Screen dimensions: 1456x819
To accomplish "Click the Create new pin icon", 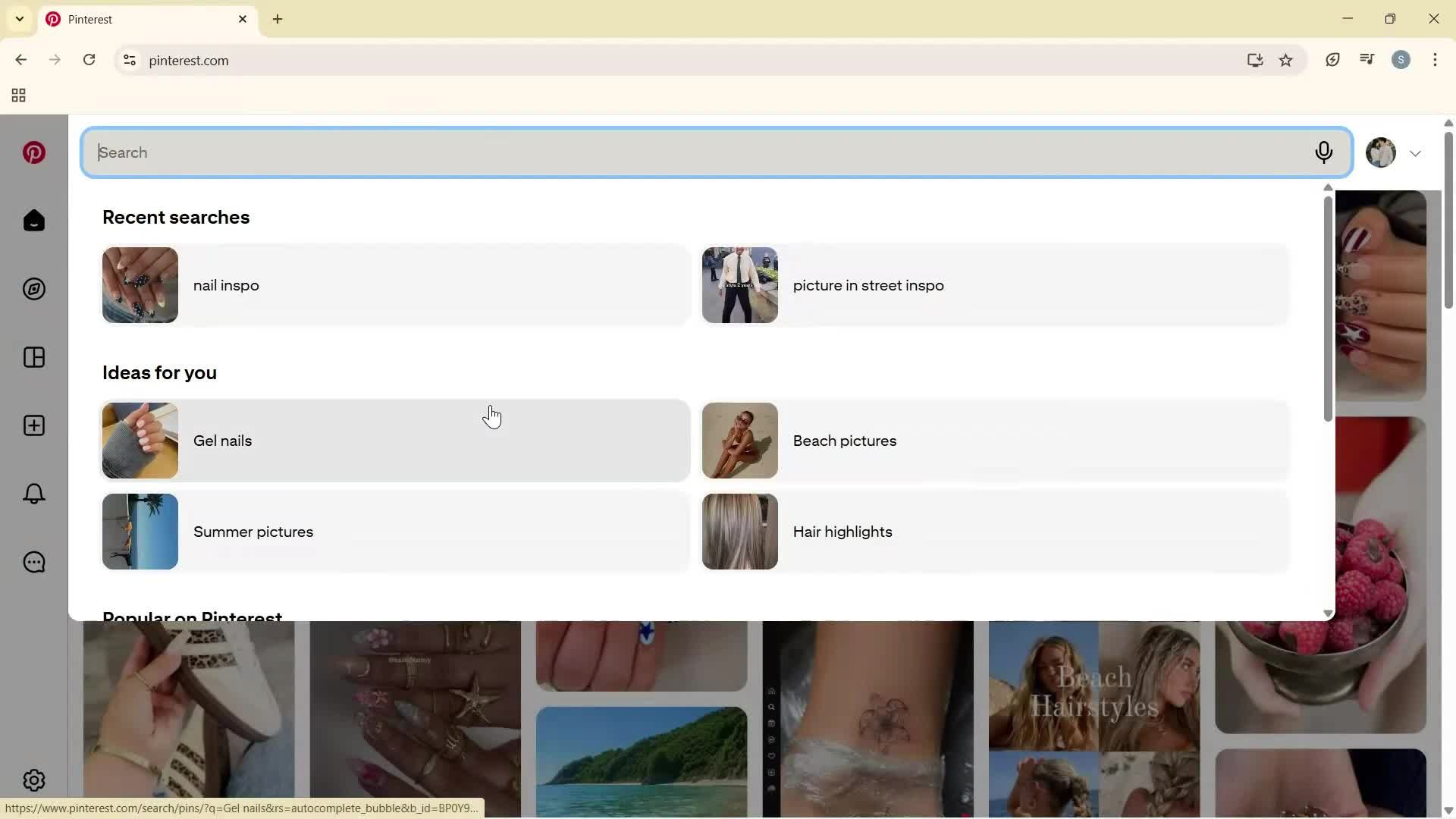I will [x=33, y=425].
